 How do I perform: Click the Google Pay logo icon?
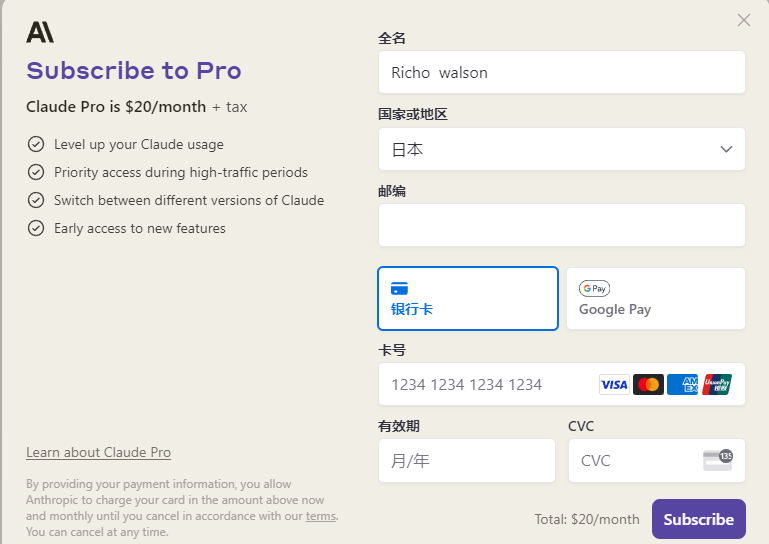click(594, 288)
